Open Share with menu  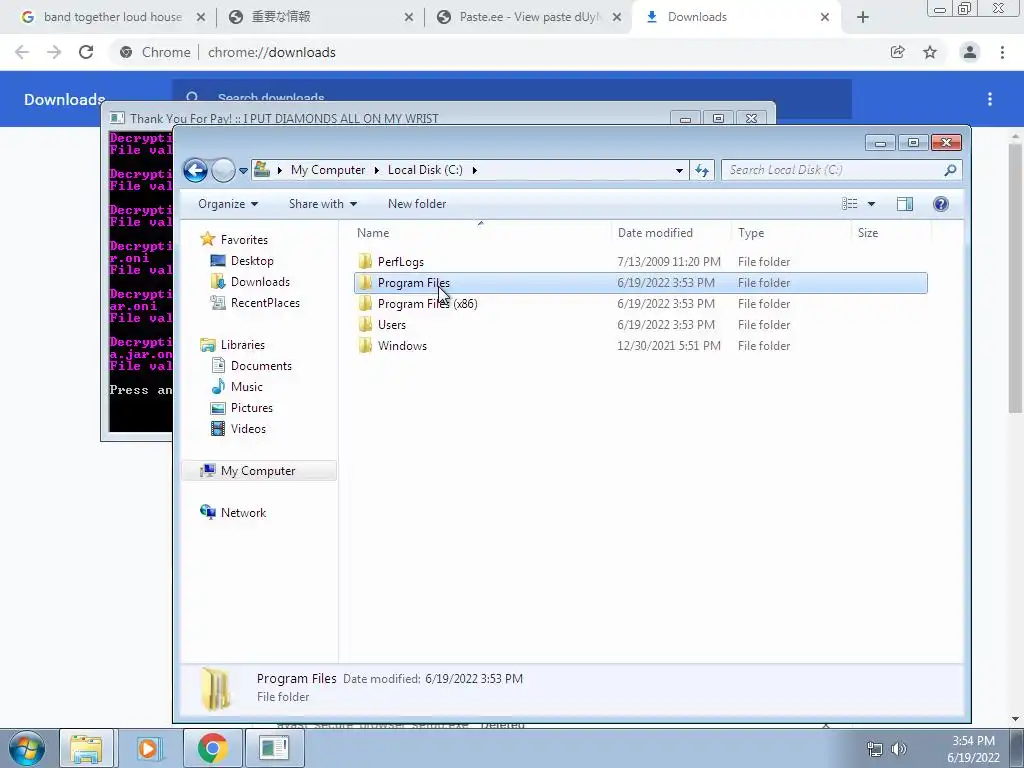pos(323,204)
